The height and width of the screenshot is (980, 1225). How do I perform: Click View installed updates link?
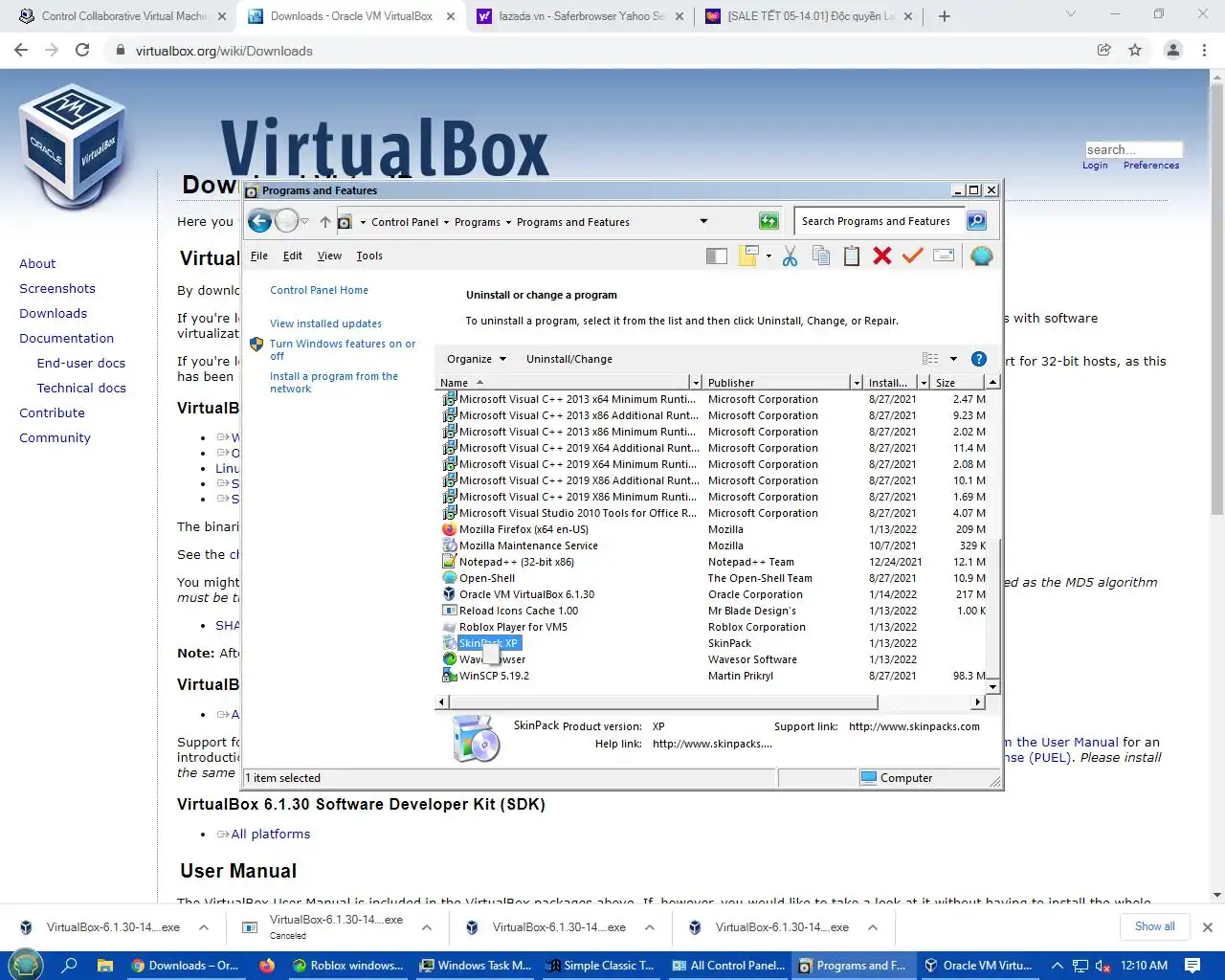(325, 323)
